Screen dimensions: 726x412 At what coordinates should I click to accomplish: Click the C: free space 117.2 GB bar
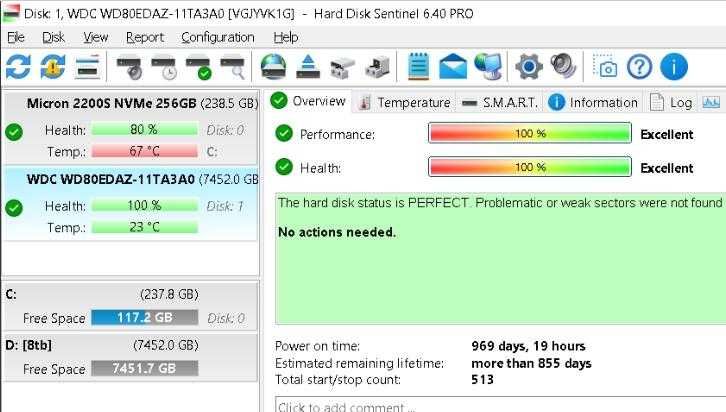click(144, 318)
